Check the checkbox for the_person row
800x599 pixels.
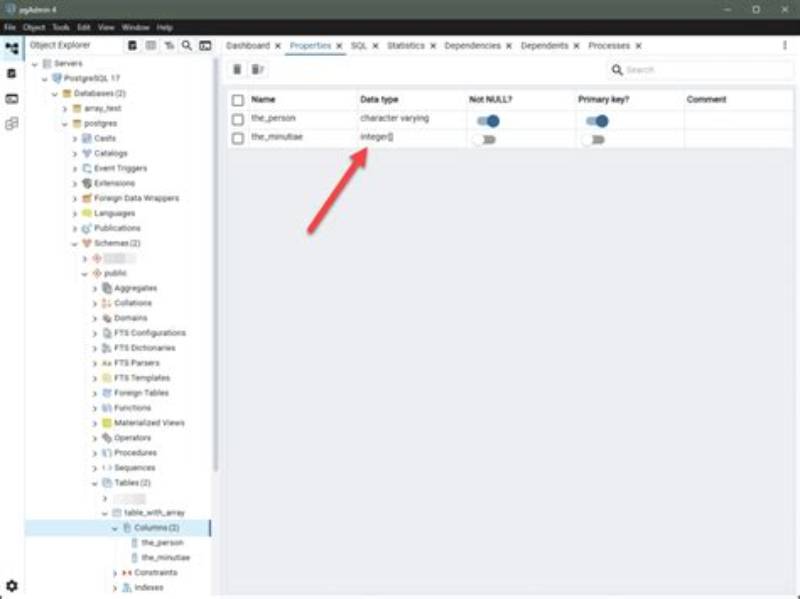[238, 119]
